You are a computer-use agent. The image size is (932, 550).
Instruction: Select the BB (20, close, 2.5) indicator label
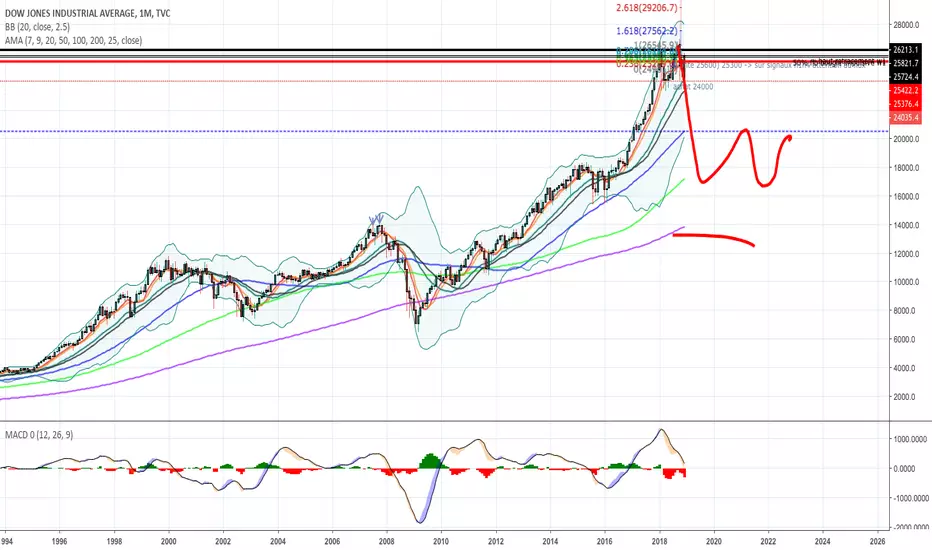click(x=37, y=27)
